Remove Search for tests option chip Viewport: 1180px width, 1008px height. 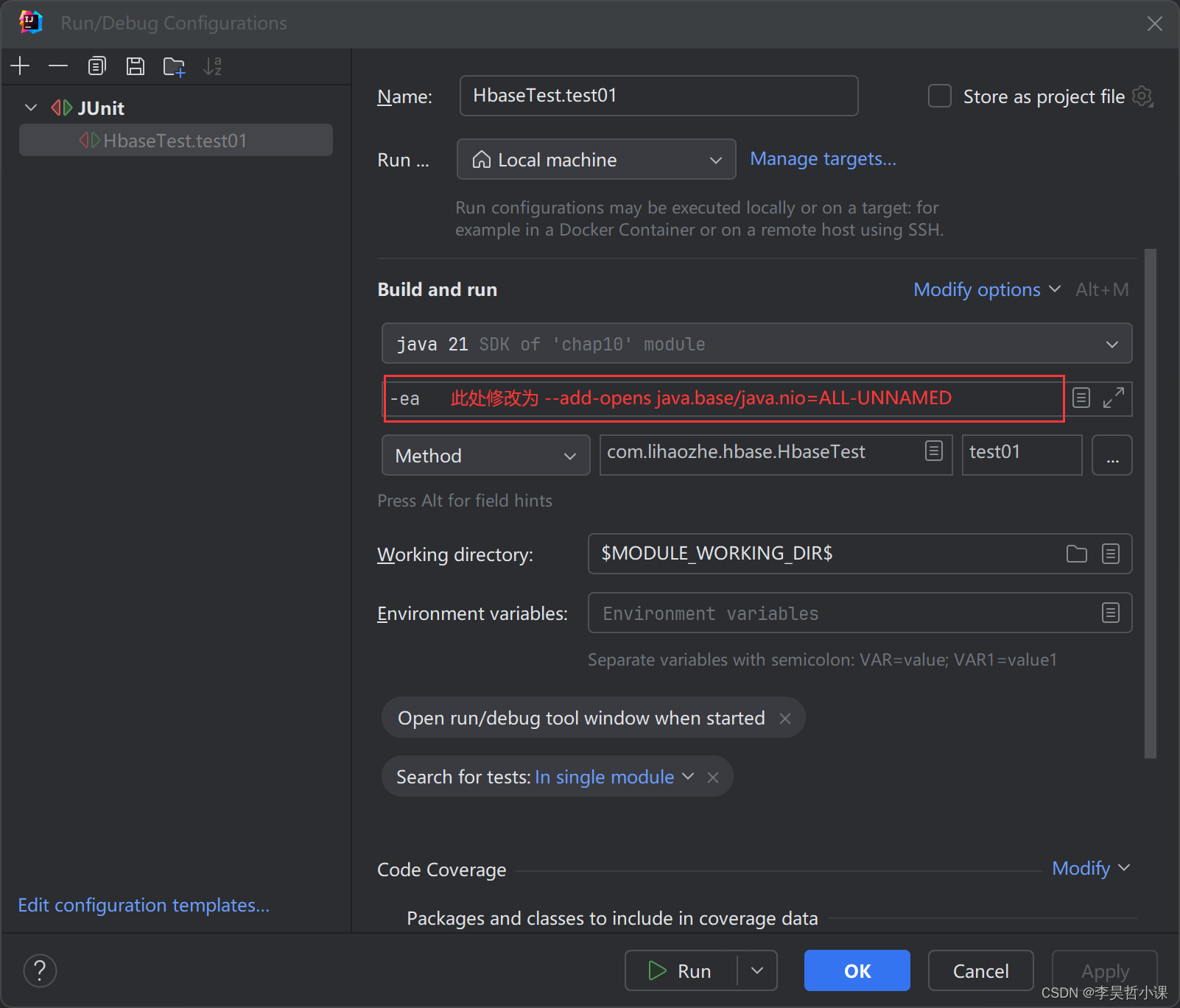click(x=713, y=778)
